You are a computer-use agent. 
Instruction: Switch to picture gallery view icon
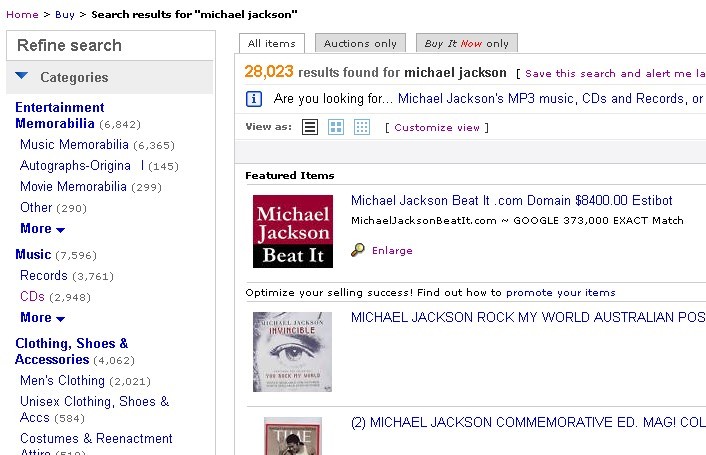(x=336, y=127)
